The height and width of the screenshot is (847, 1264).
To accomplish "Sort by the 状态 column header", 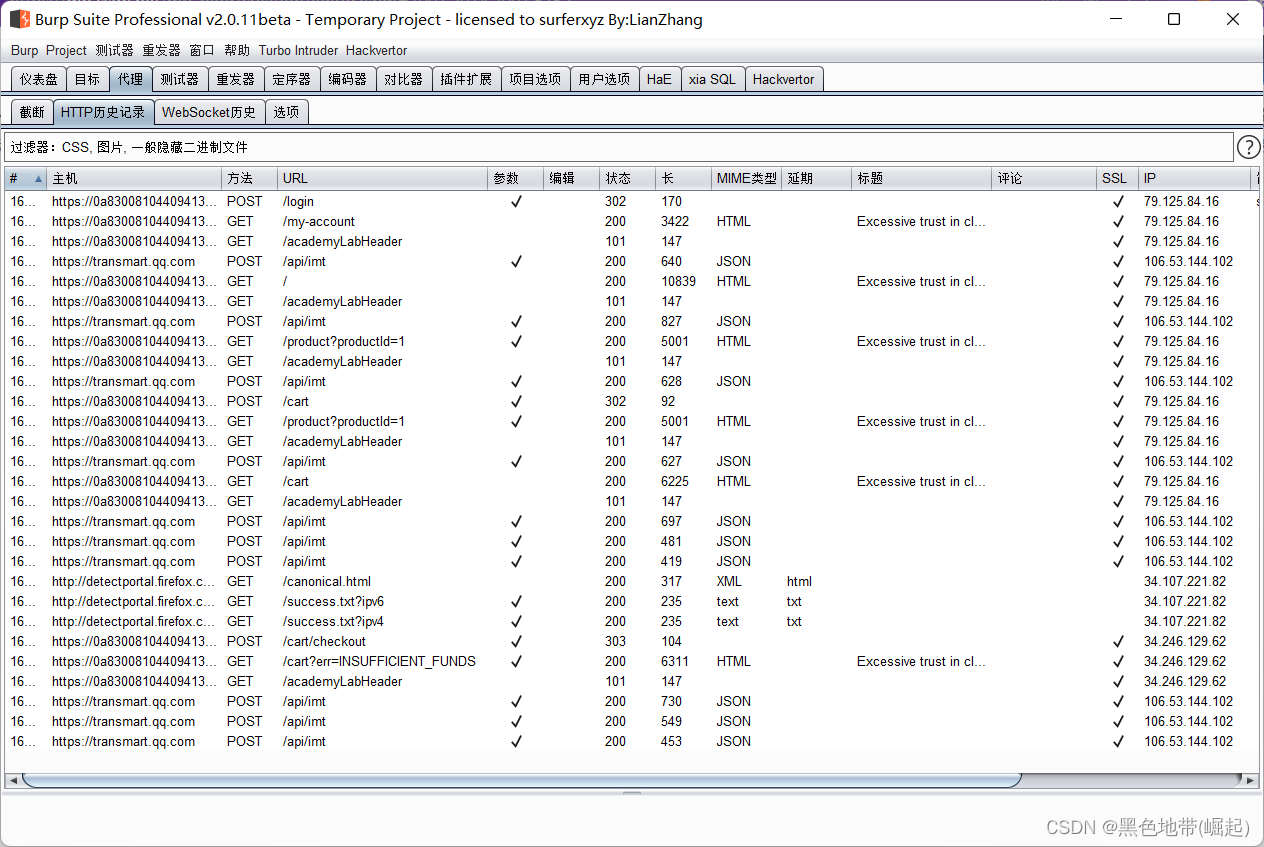I will [628, 179].
